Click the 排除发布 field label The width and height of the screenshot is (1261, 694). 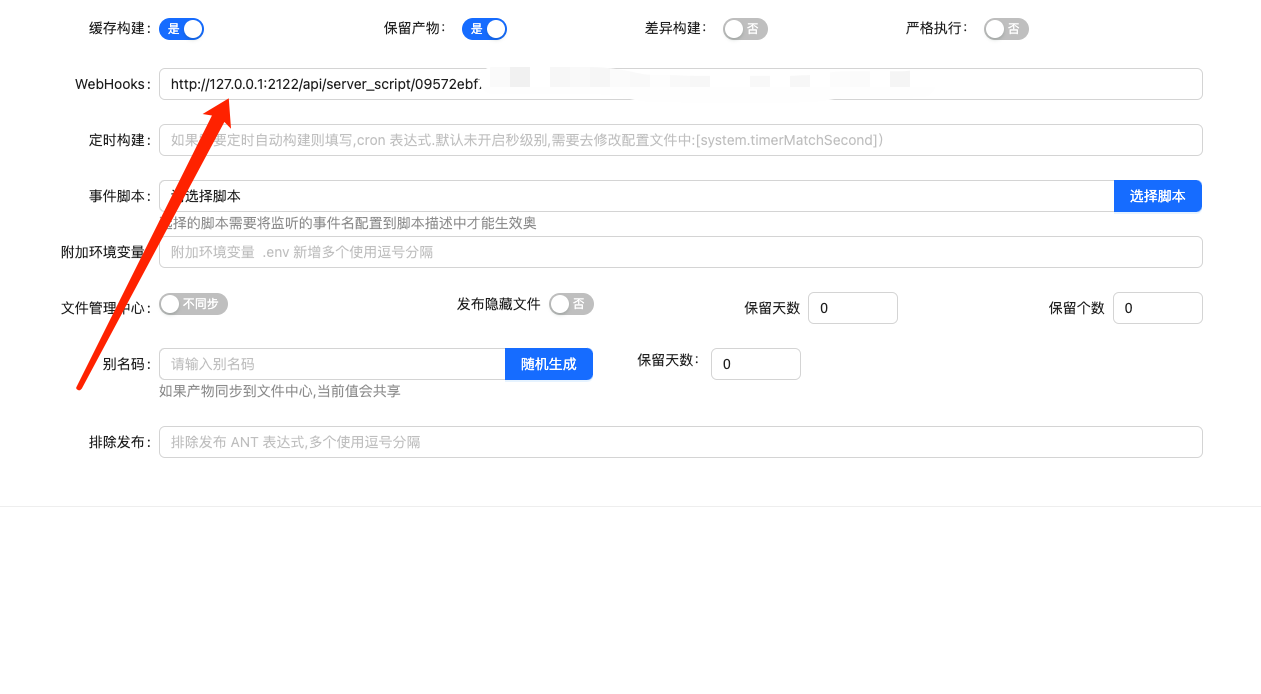pyautogui.click(x=119, y=442)
